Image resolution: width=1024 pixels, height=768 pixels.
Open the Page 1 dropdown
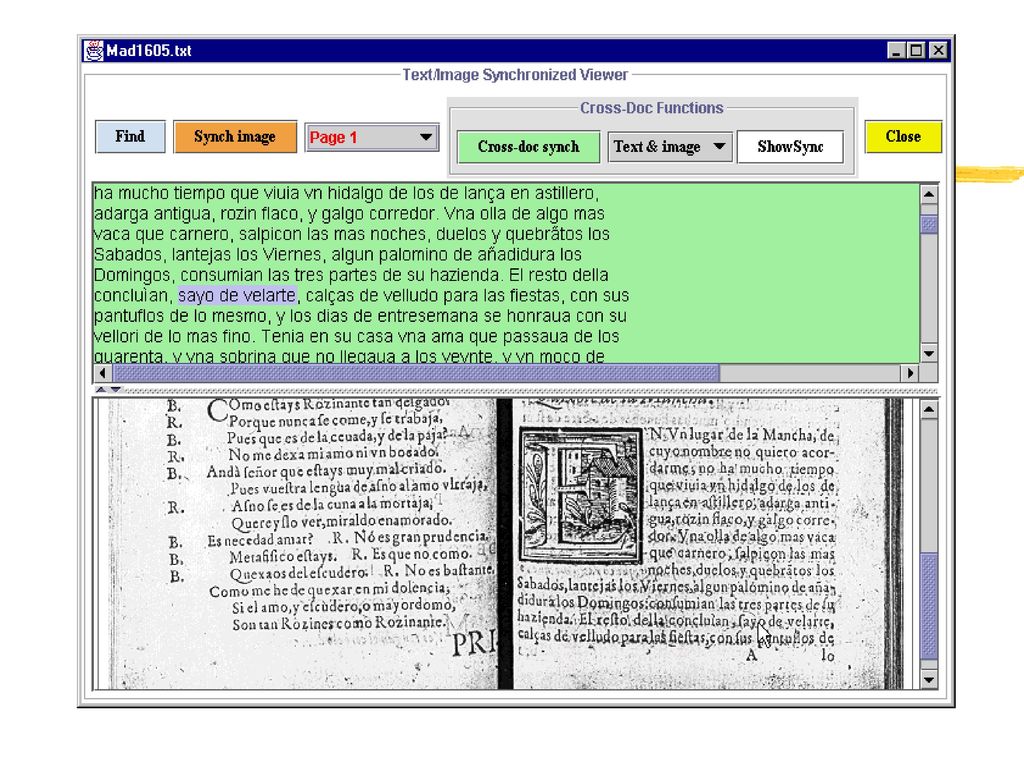point(372,137)
